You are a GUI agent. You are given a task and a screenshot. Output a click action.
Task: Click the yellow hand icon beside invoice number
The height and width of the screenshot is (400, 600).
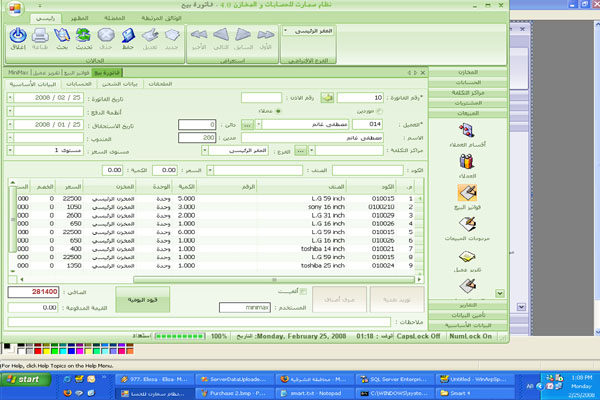click(x=327, y=98)
